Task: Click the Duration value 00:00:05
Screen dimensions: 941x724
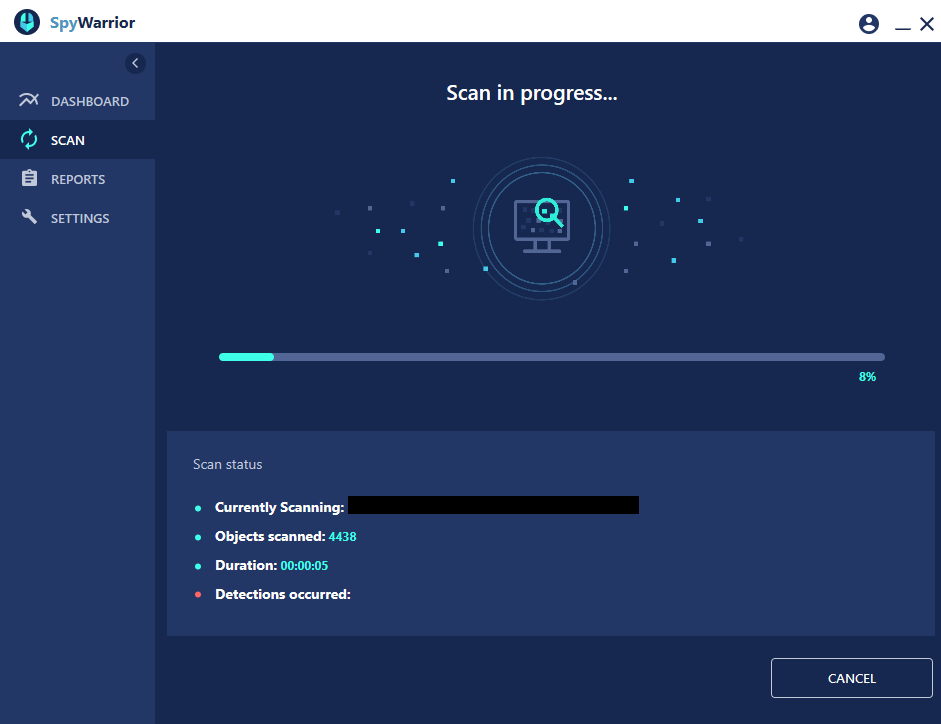Action: click(x=304, y=566)
